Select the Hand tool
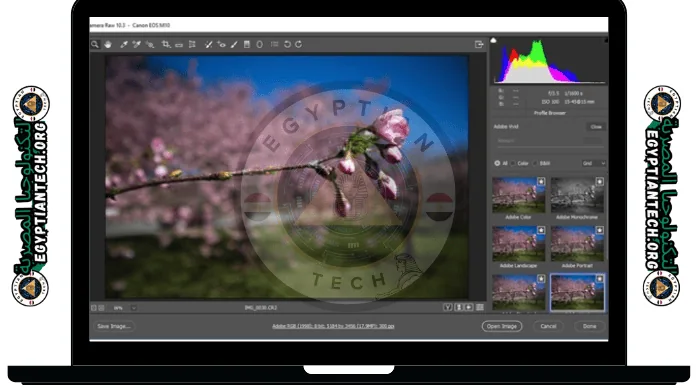This screenshot has height=392, width=698. 108,44
